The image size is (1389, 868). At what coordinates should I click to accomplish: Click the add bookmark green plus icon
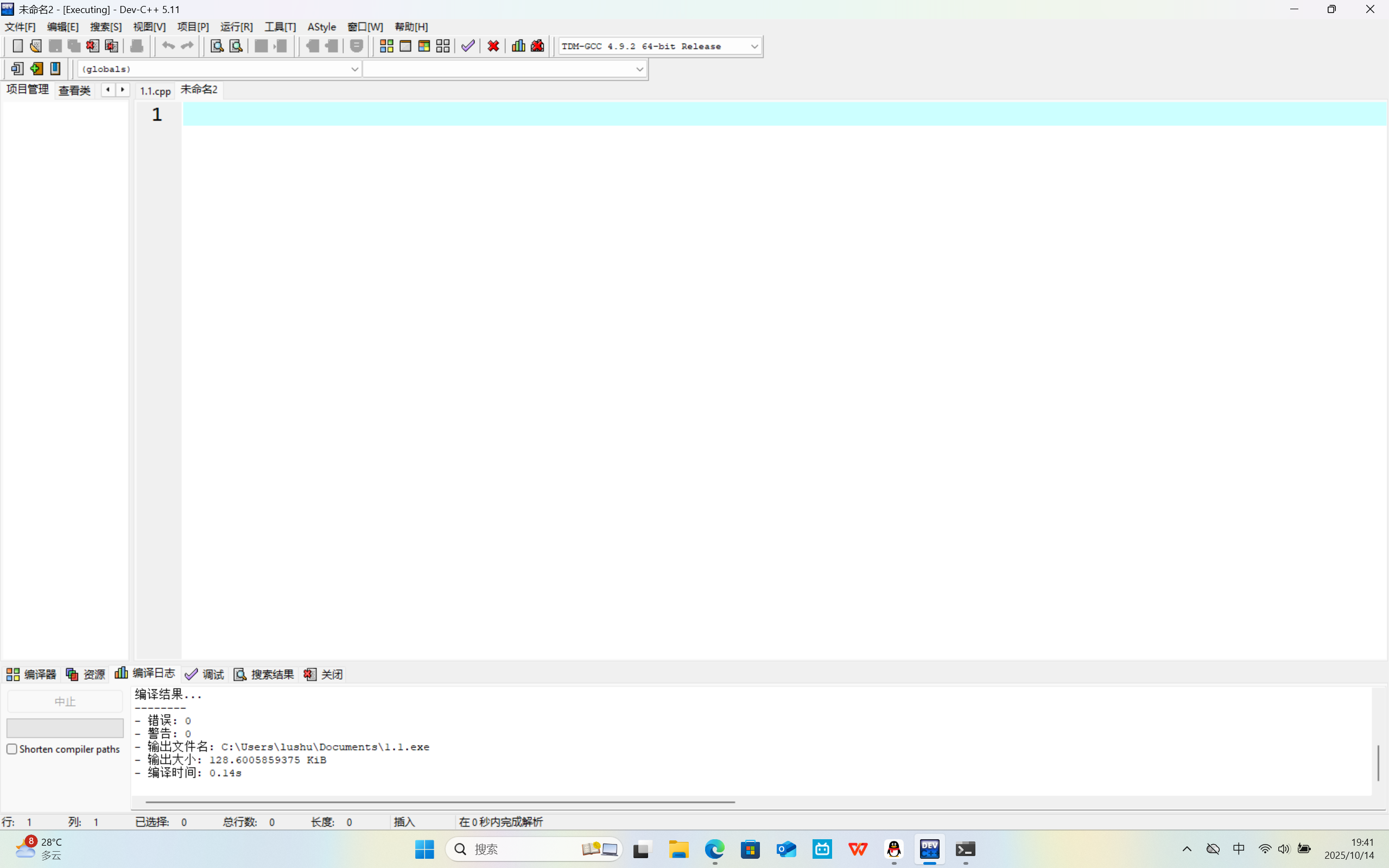point(36,69)
